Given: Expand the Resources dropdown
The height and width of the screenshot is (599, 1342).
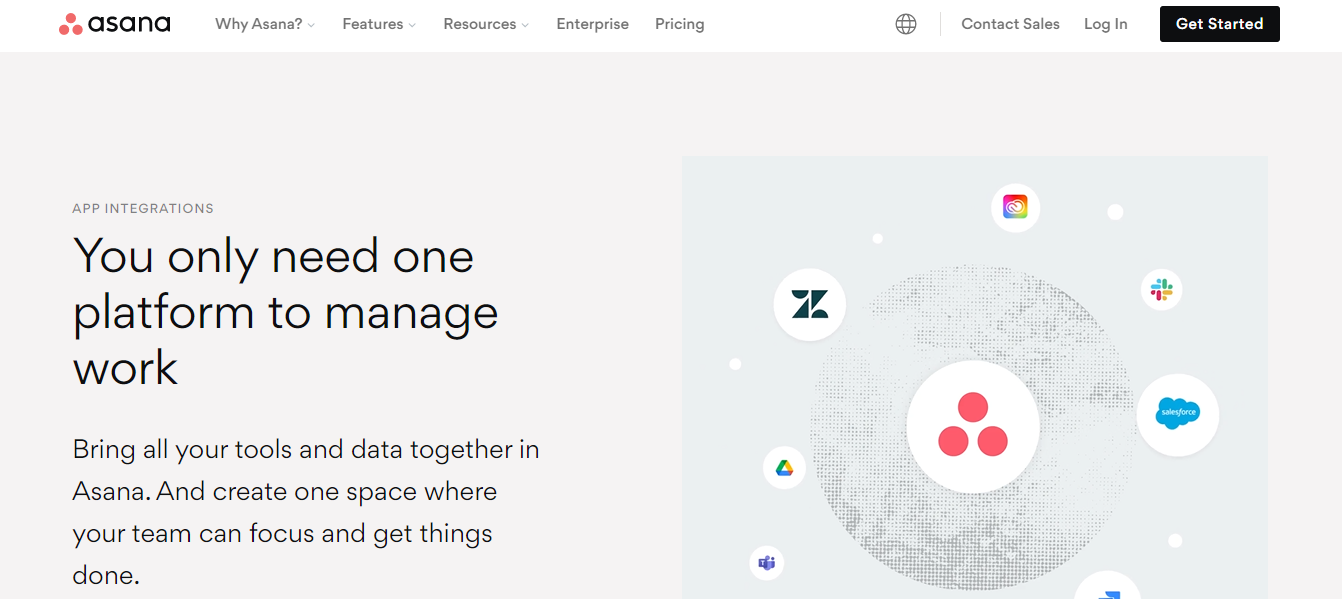Looking at the screenshot, I should [x=485, y=23].
